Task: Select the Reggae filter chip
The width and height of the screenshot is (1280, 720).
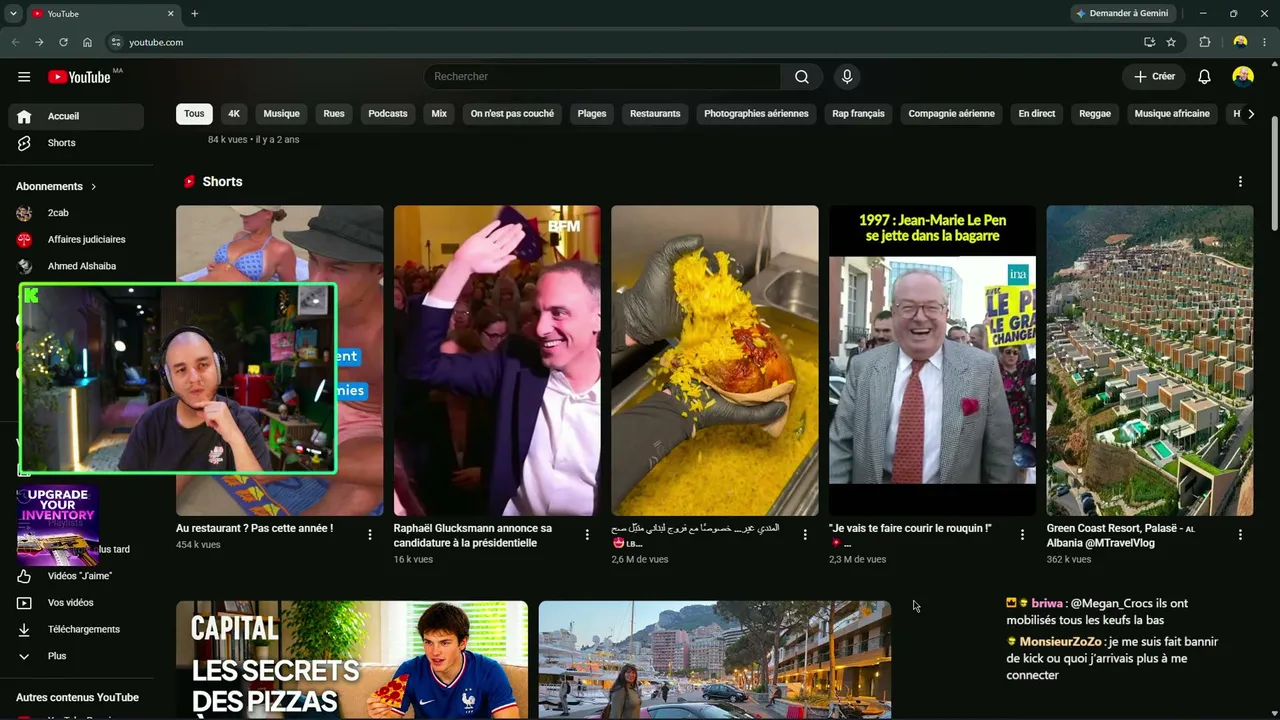Action: point(1095,114)
